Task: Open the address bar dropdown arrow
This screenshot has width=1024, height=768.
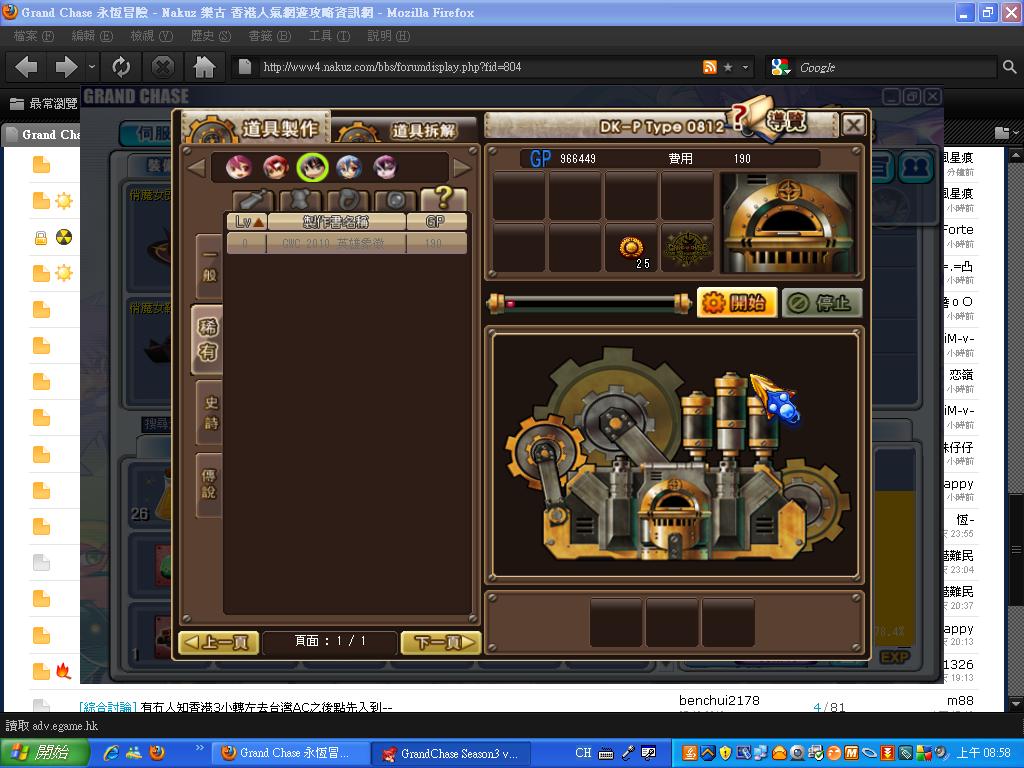Action: pyautogui.click(x=745, y=67)
